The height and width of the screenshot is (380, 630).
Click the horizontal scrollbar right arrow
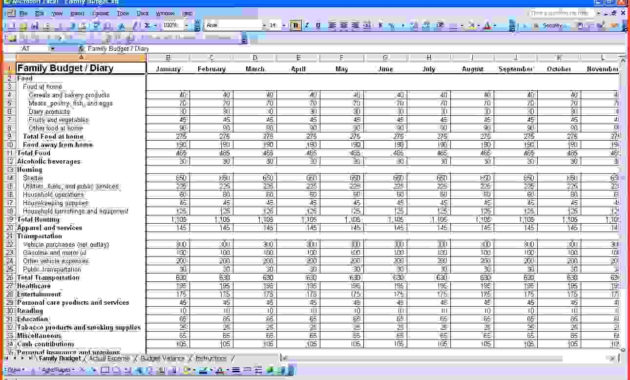click(613, 358)
